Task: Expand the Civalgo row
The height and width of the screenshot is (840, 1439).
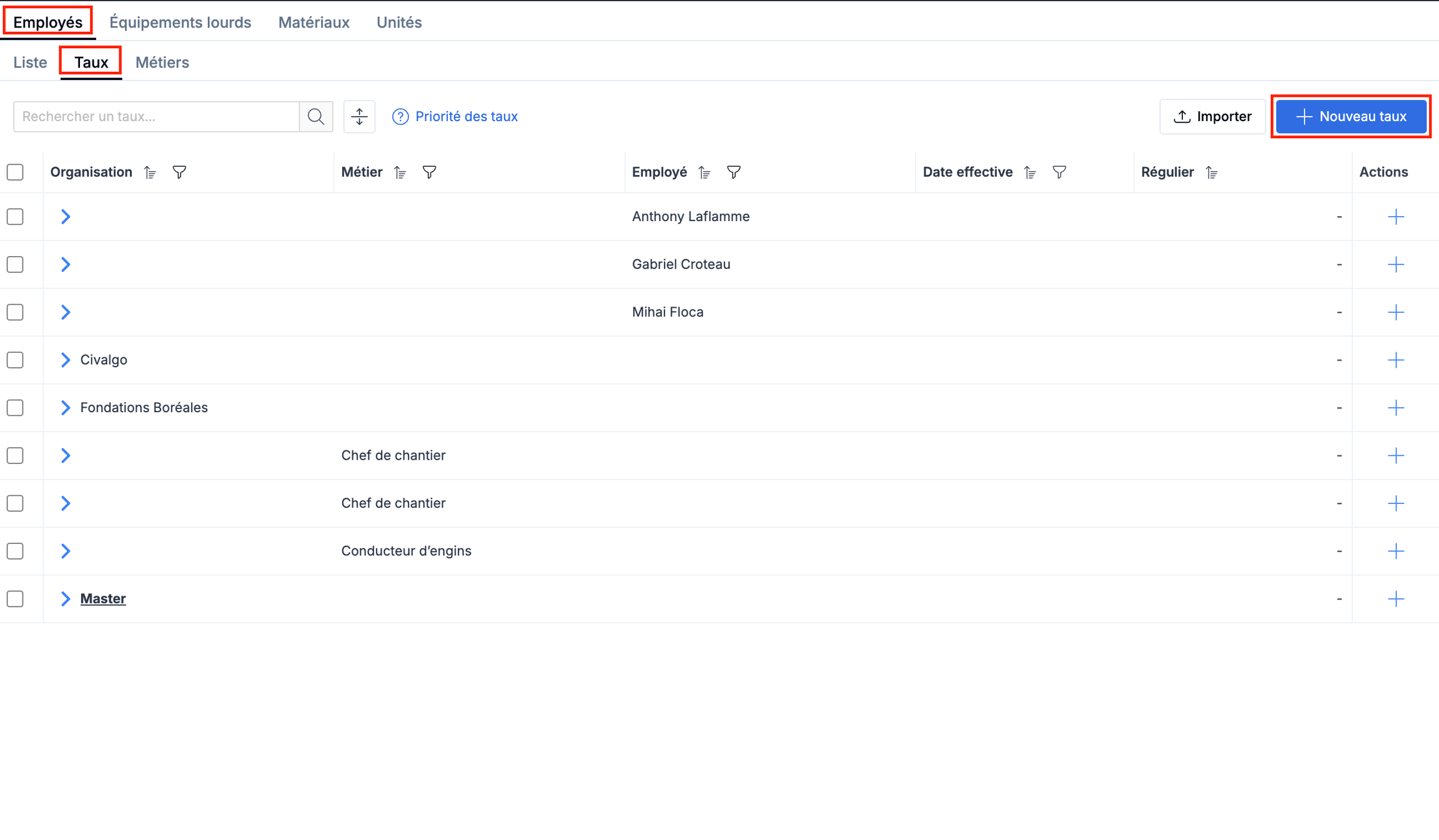Action: pos(66,360)
